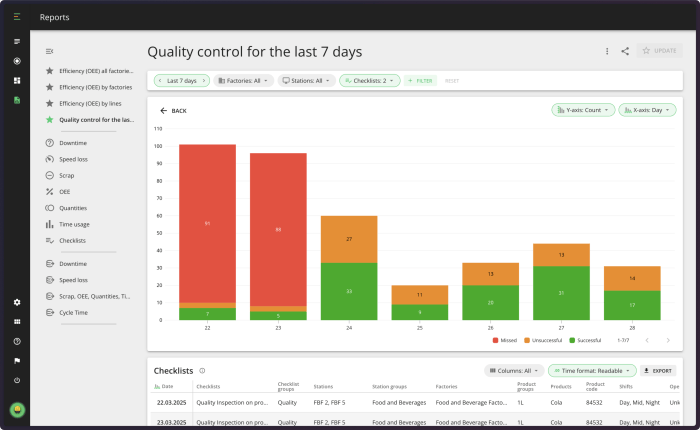Open the Time format: Readable dropdown

pyautogui.click(x=592, y=371)
